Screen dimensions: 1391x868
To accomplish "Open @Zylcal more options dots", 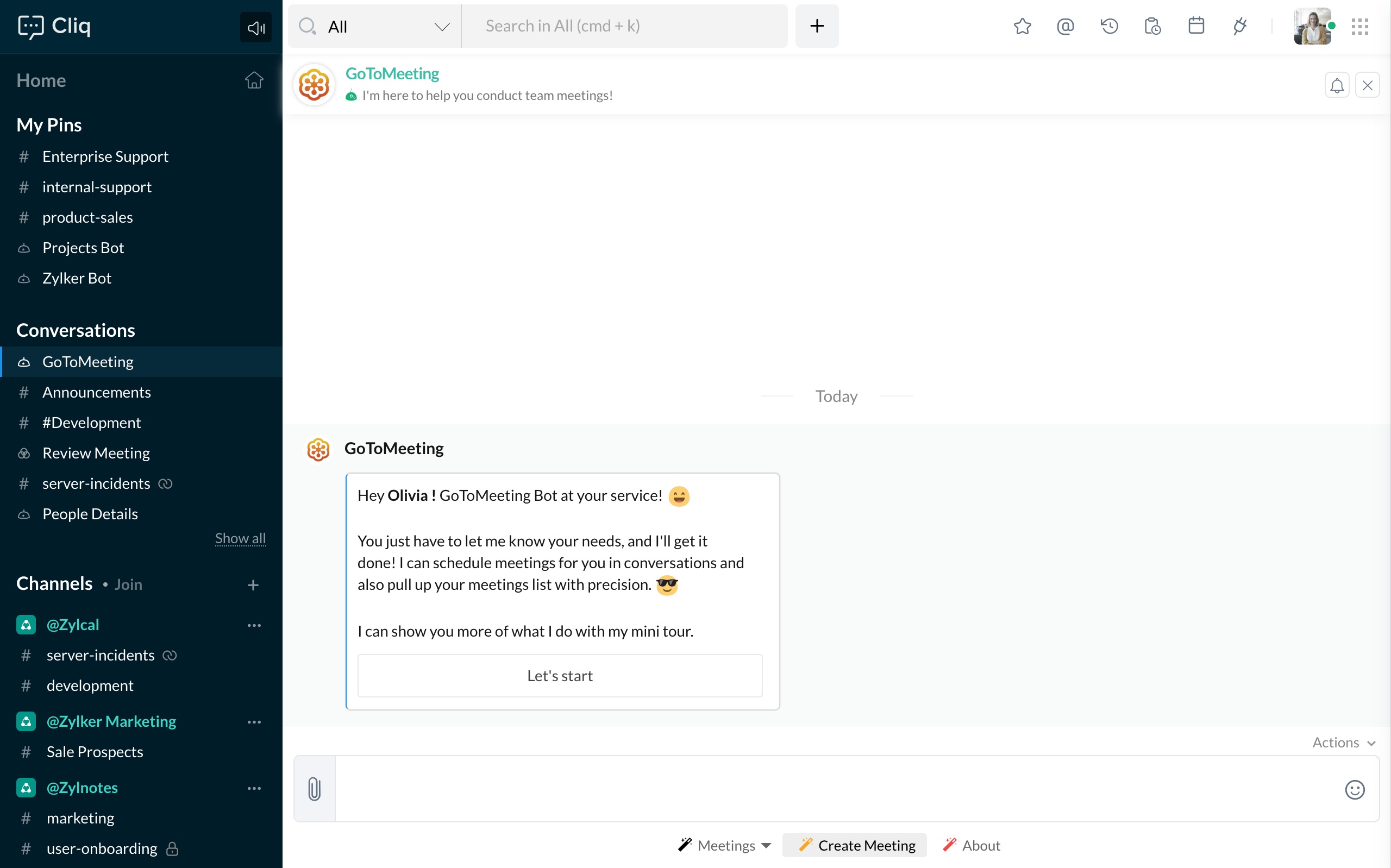I will [x=254, y=625].
